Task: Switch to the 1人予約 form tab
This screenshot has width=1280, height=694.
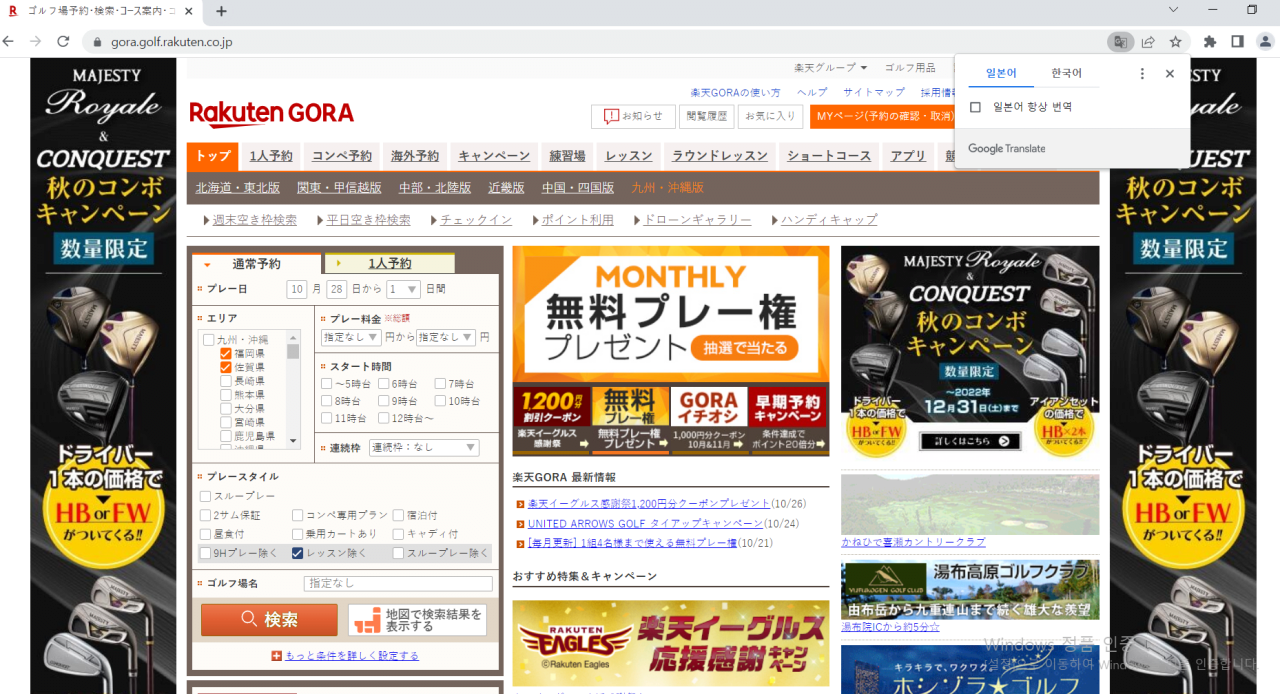Action: coord(390,264)
